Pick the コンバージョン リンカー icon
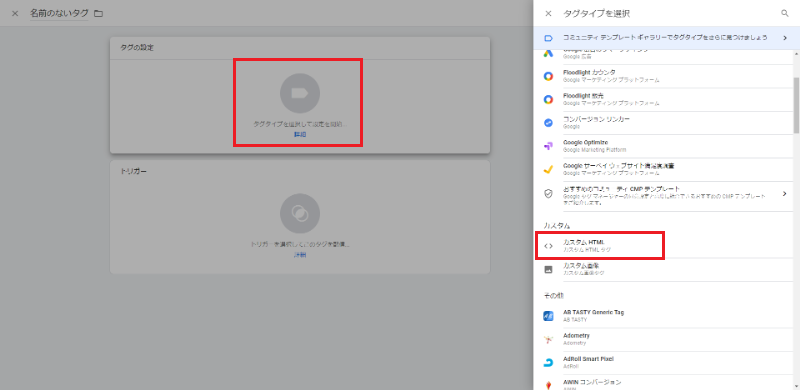The height and width of the screenshot is (390, 800). coord(548,123)
